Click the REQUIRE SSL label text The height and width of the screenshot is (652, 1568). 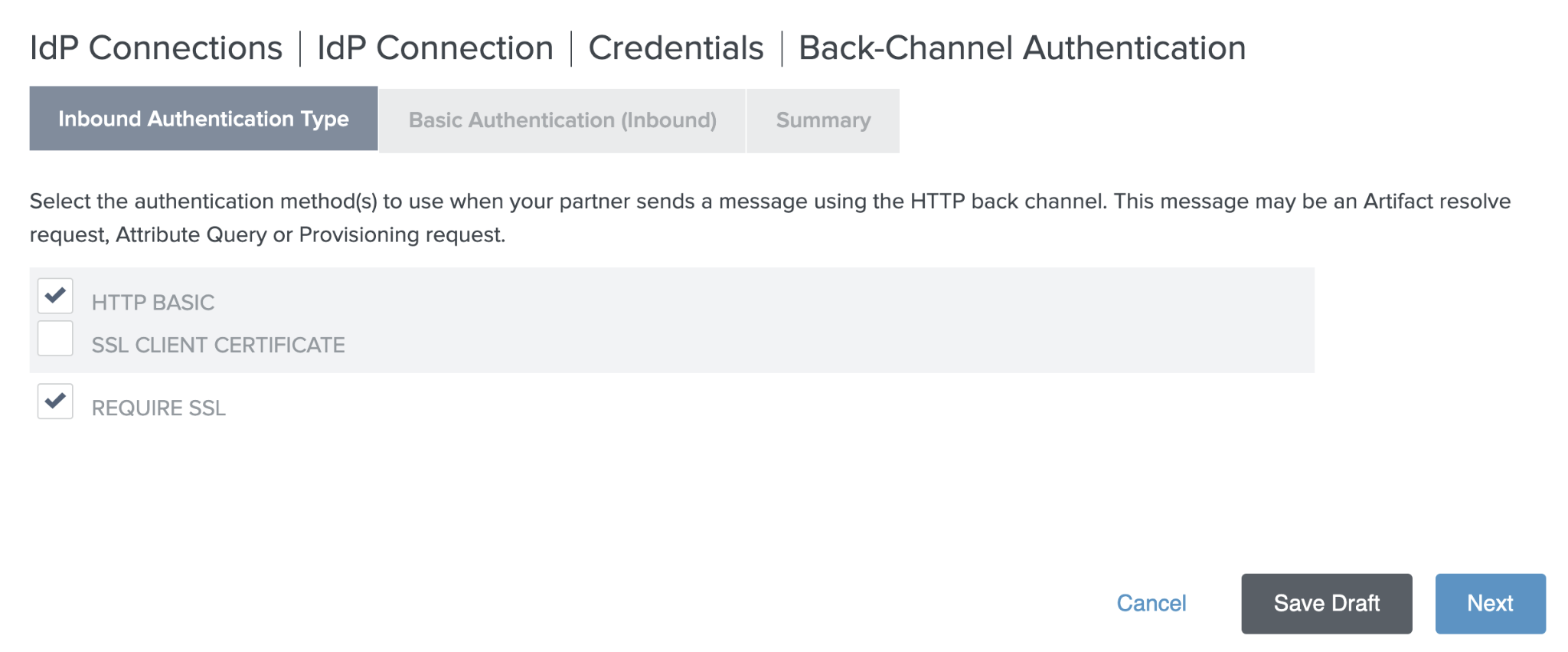(158, 408)
